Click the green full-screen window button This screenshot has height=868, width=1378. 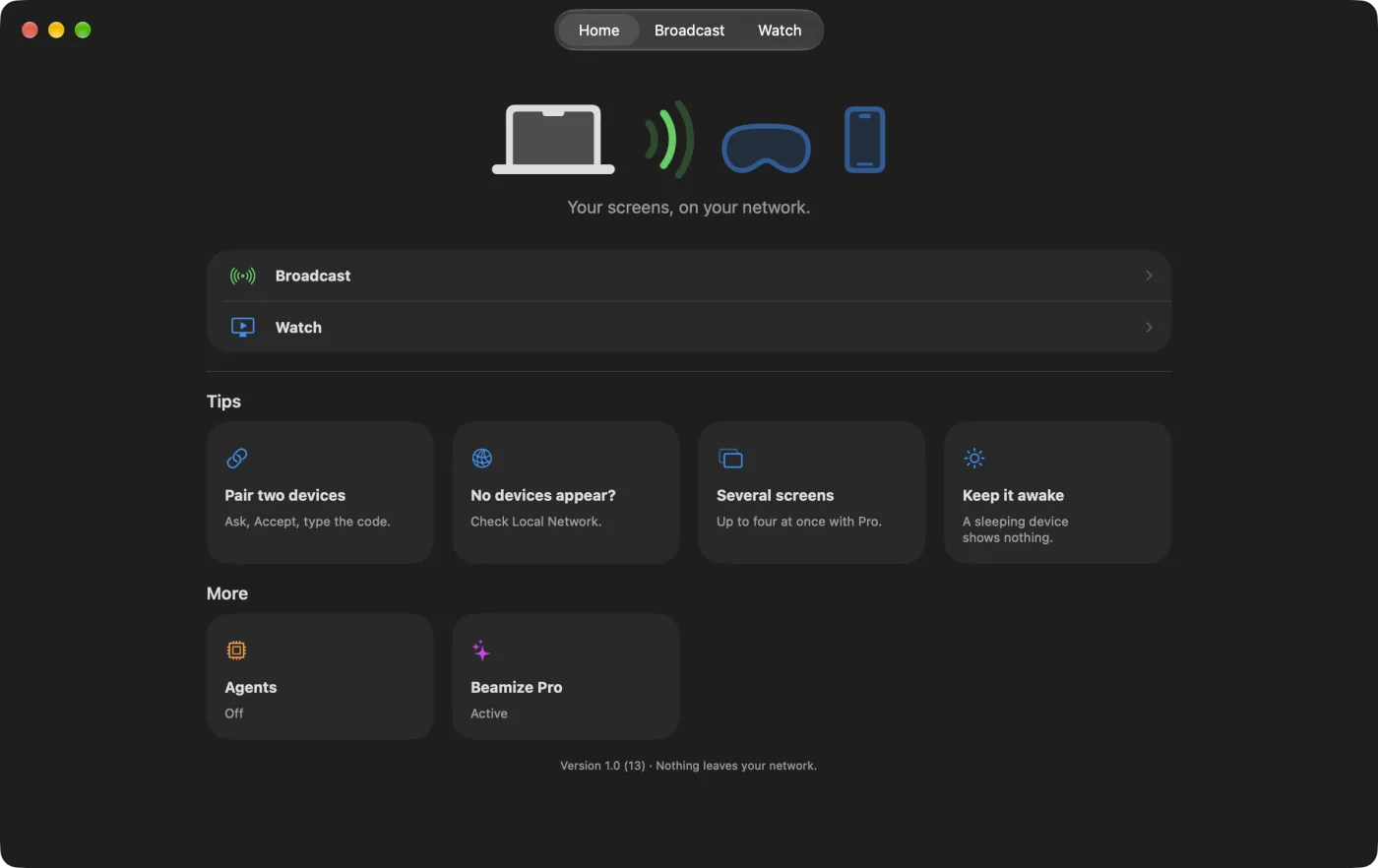point(83,31)
